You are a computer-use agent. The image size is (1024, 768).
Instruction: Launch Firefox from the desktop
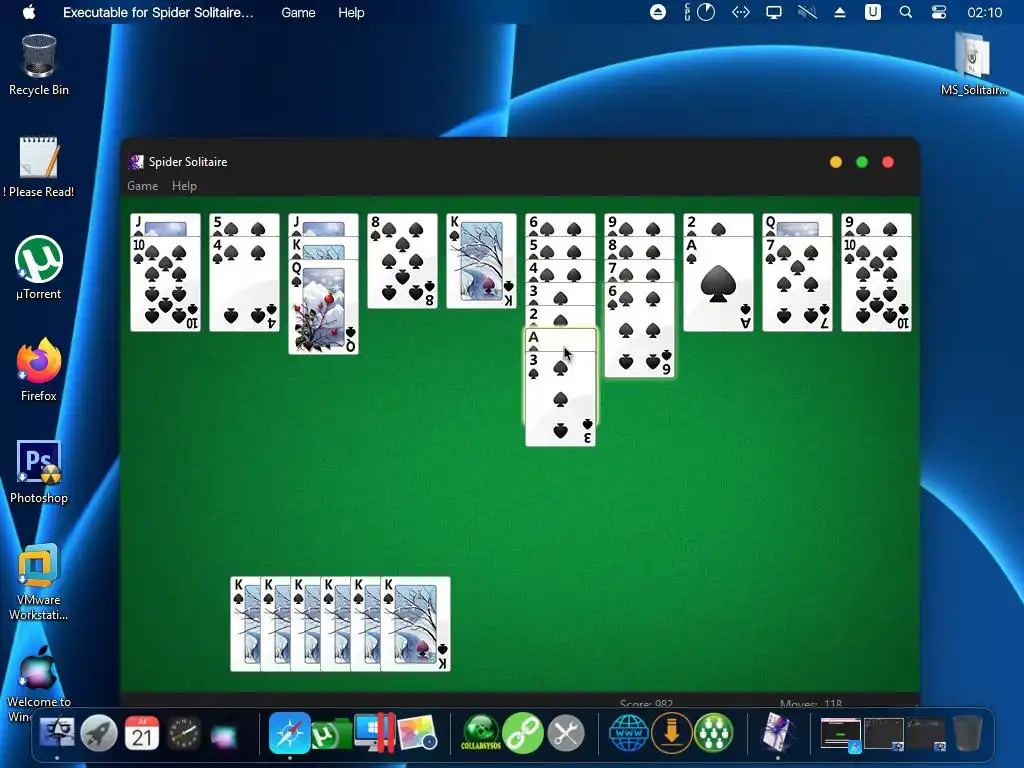pos(39,369)
